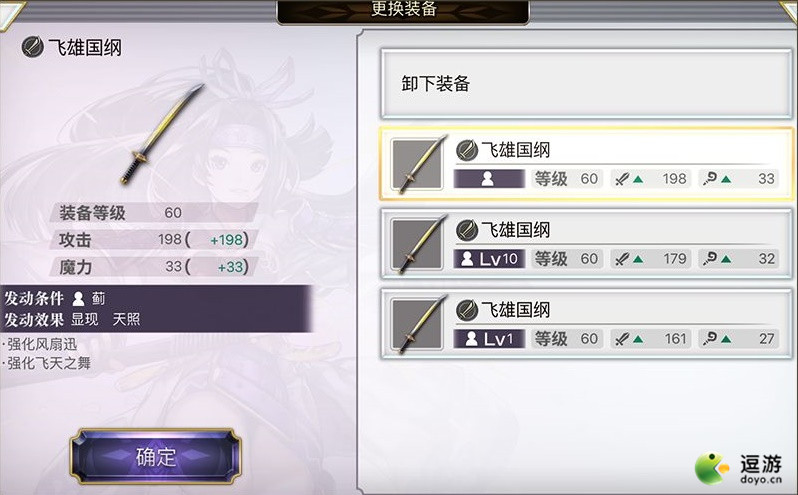Click the round weapon icon on third list item

(466, 310)
